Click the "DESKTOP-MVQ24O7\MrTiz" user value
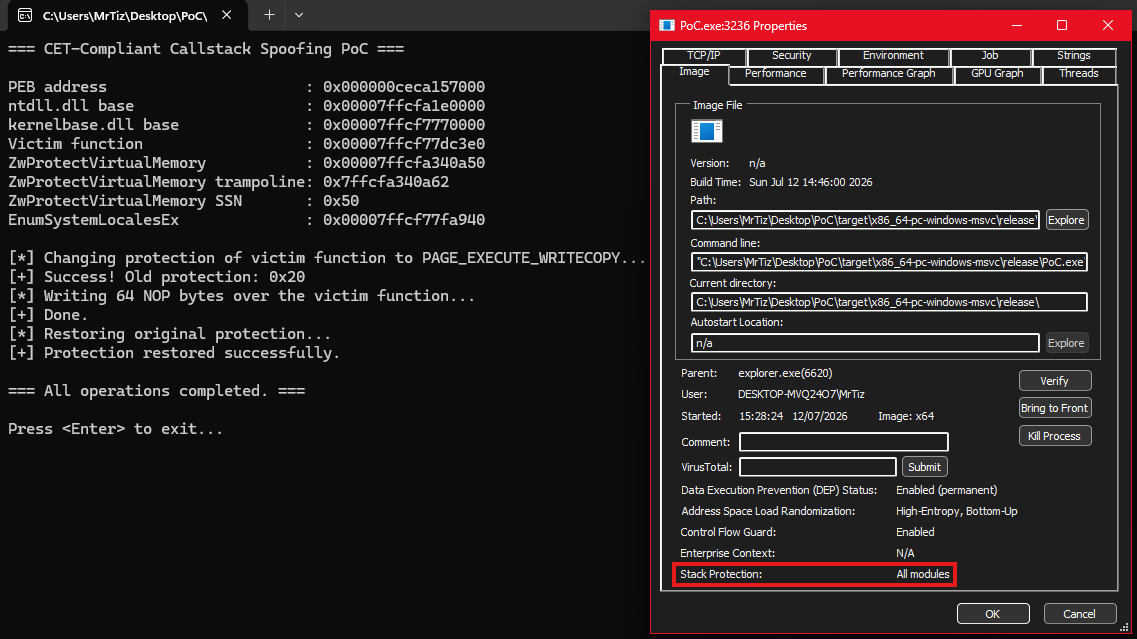Viewport: 1137px width, 639px height. (x=801, y=394)
